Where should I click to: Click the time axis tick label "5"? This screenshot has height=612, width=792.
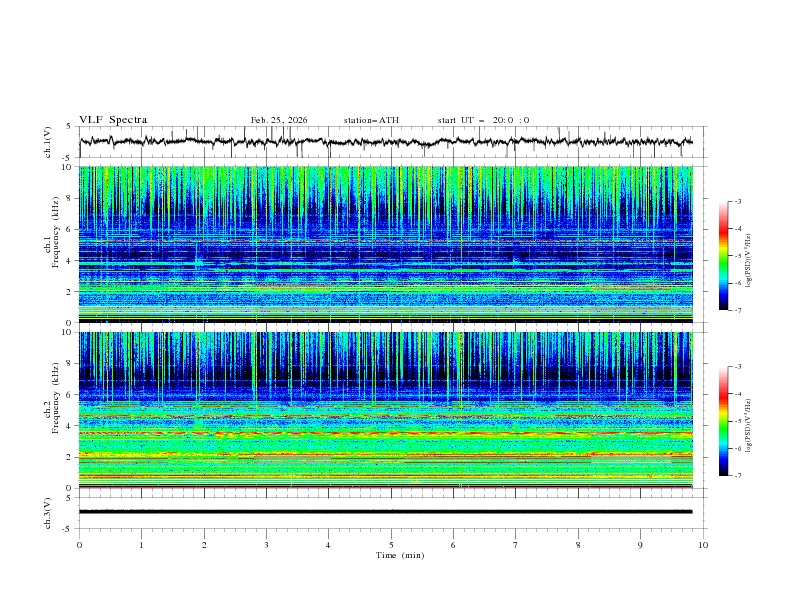(391, 545)
